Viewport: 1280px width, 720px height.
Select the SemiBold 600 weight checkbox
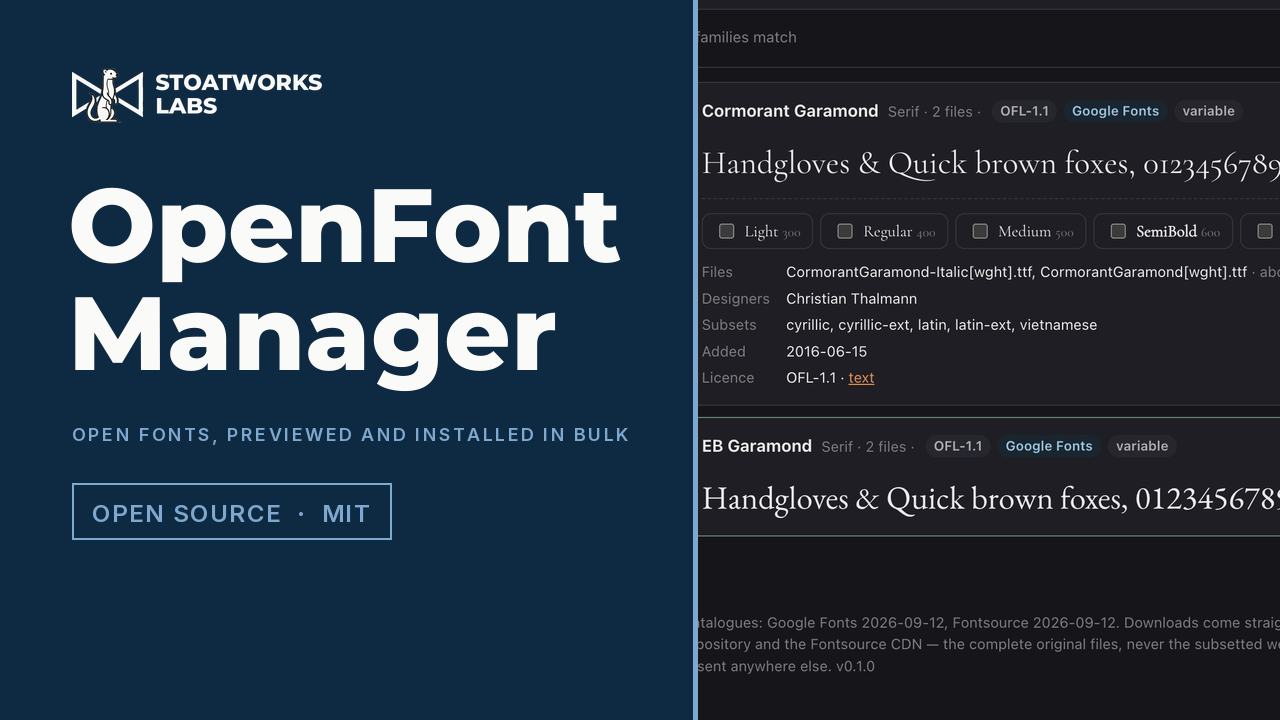[x=1118, y=231]
